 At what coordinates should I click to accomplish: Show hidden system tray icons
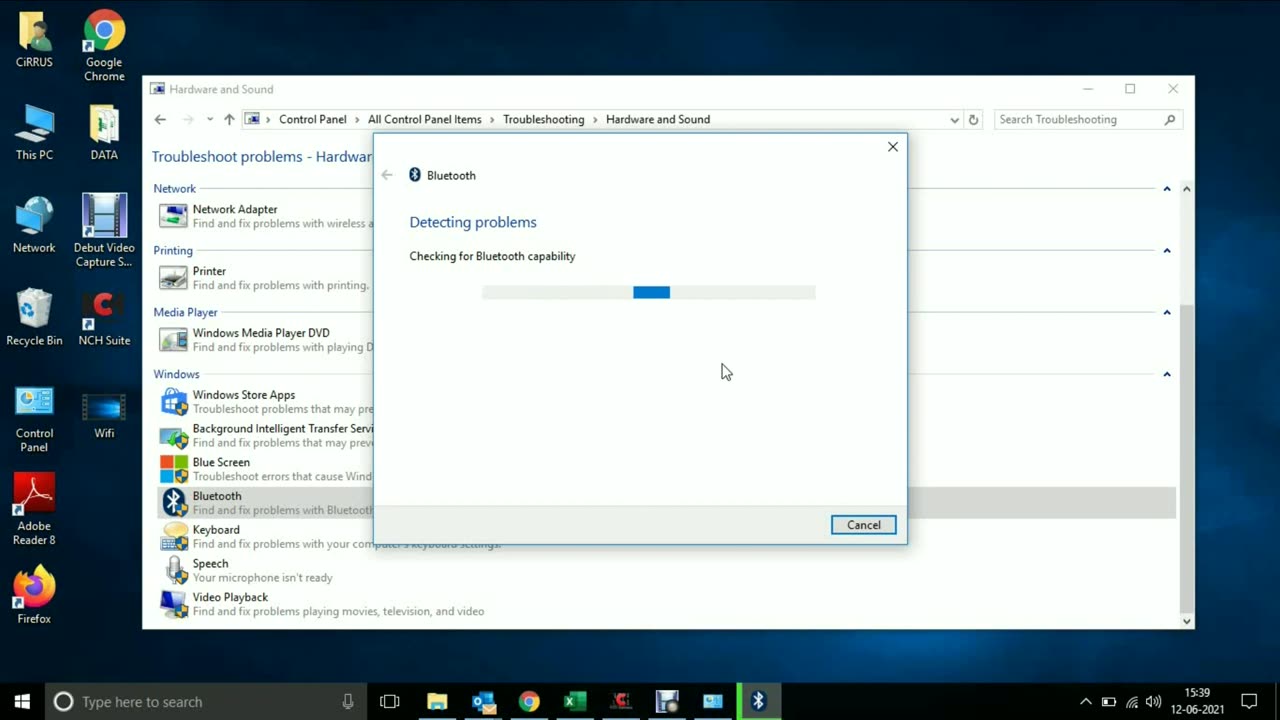1085,702
